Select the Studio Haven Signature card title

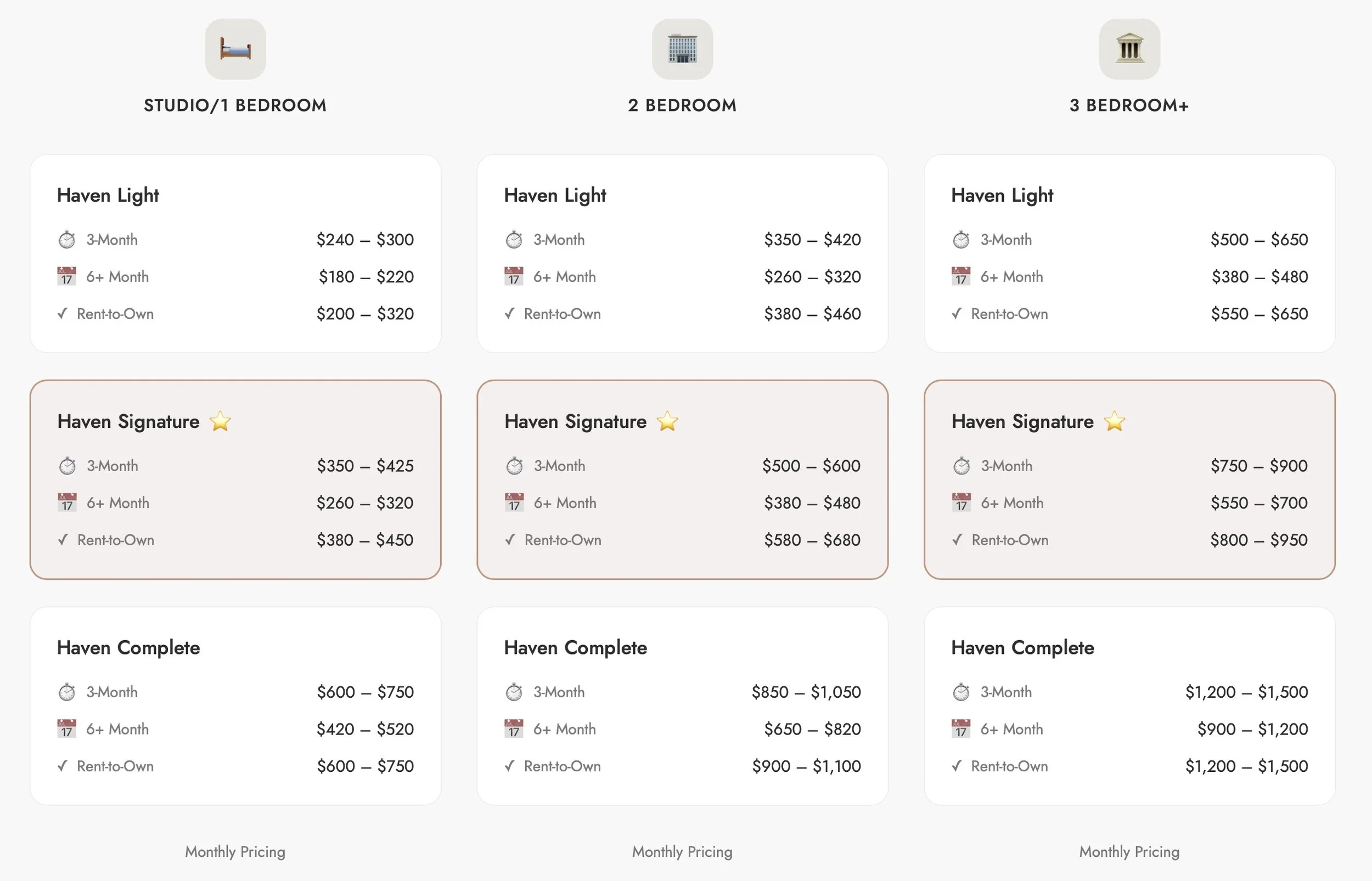point(129,422)
